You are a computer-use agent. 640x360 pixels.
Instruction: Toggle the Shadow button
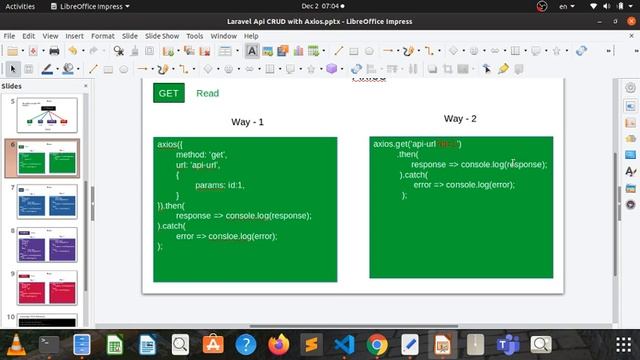coord(432,69)
